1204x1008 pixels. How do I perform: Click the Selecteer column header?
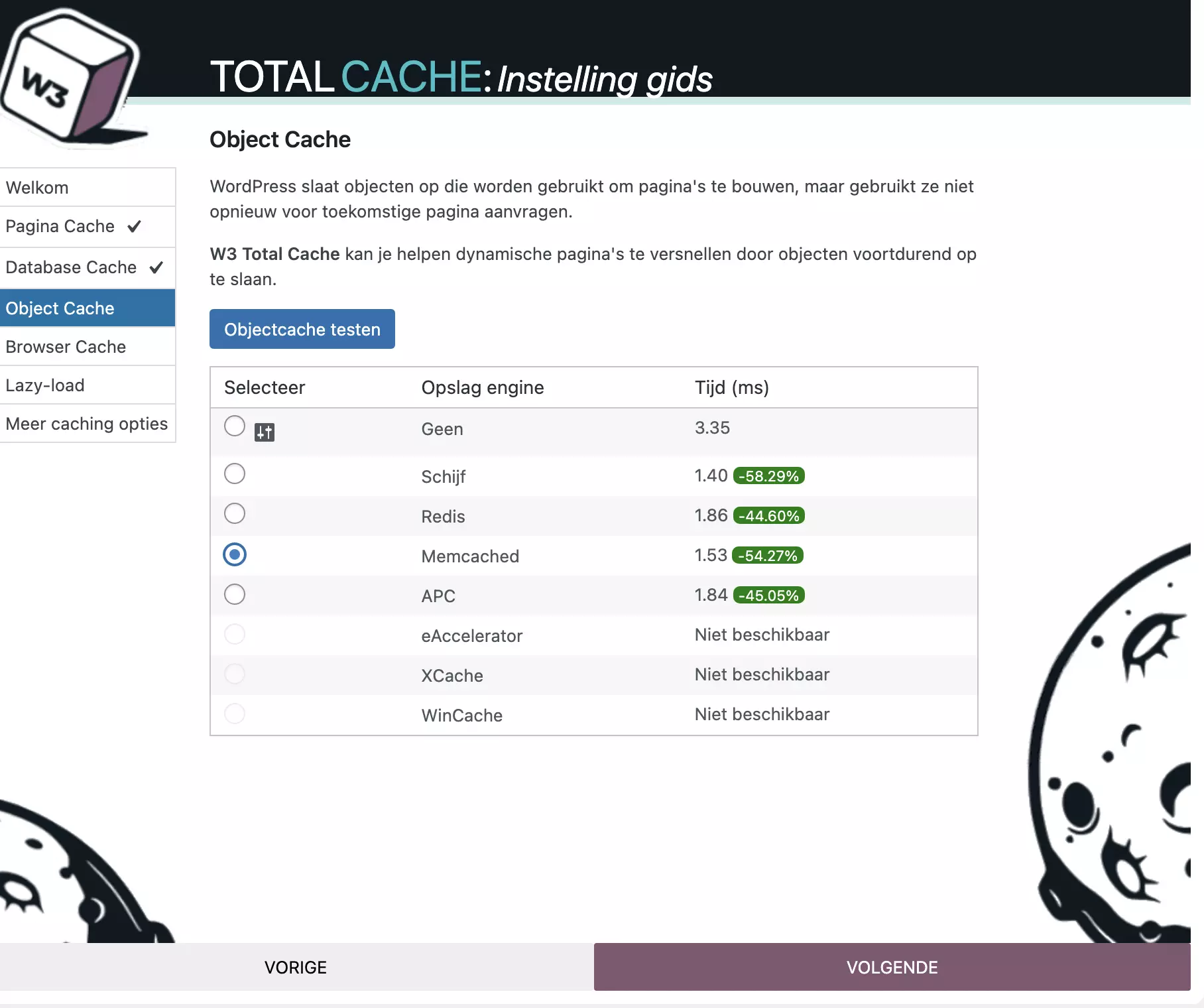pos(265,387)
